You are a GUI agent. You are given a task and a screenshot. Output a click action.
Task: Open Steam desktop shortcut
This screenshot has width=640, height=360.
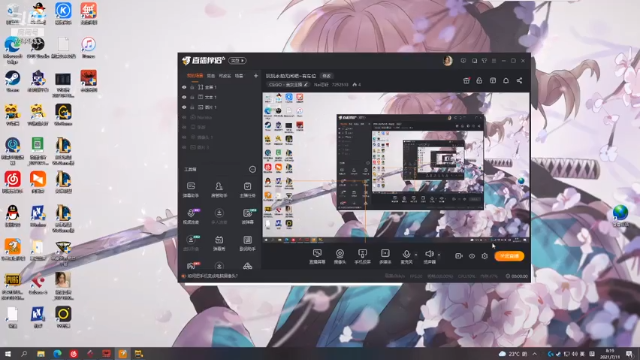tap(13, 81)
